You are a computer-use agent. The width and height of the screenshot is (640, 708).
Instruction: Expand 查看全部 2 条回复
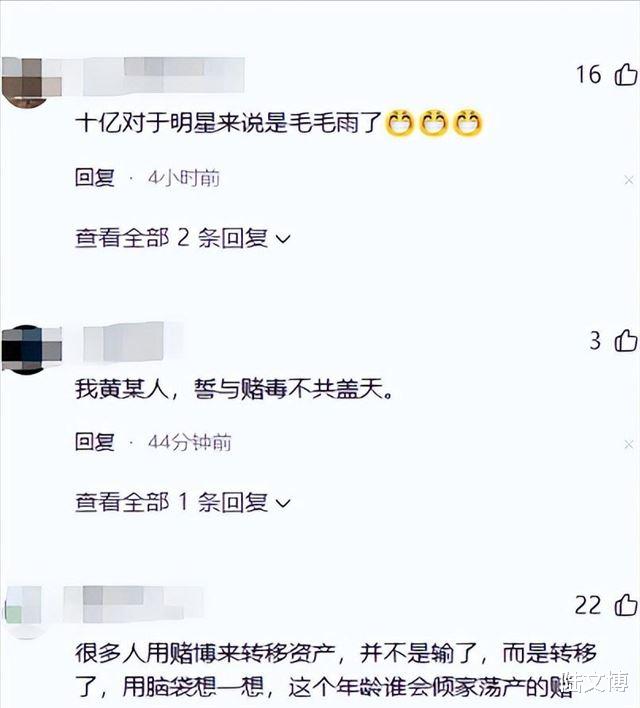182,238
